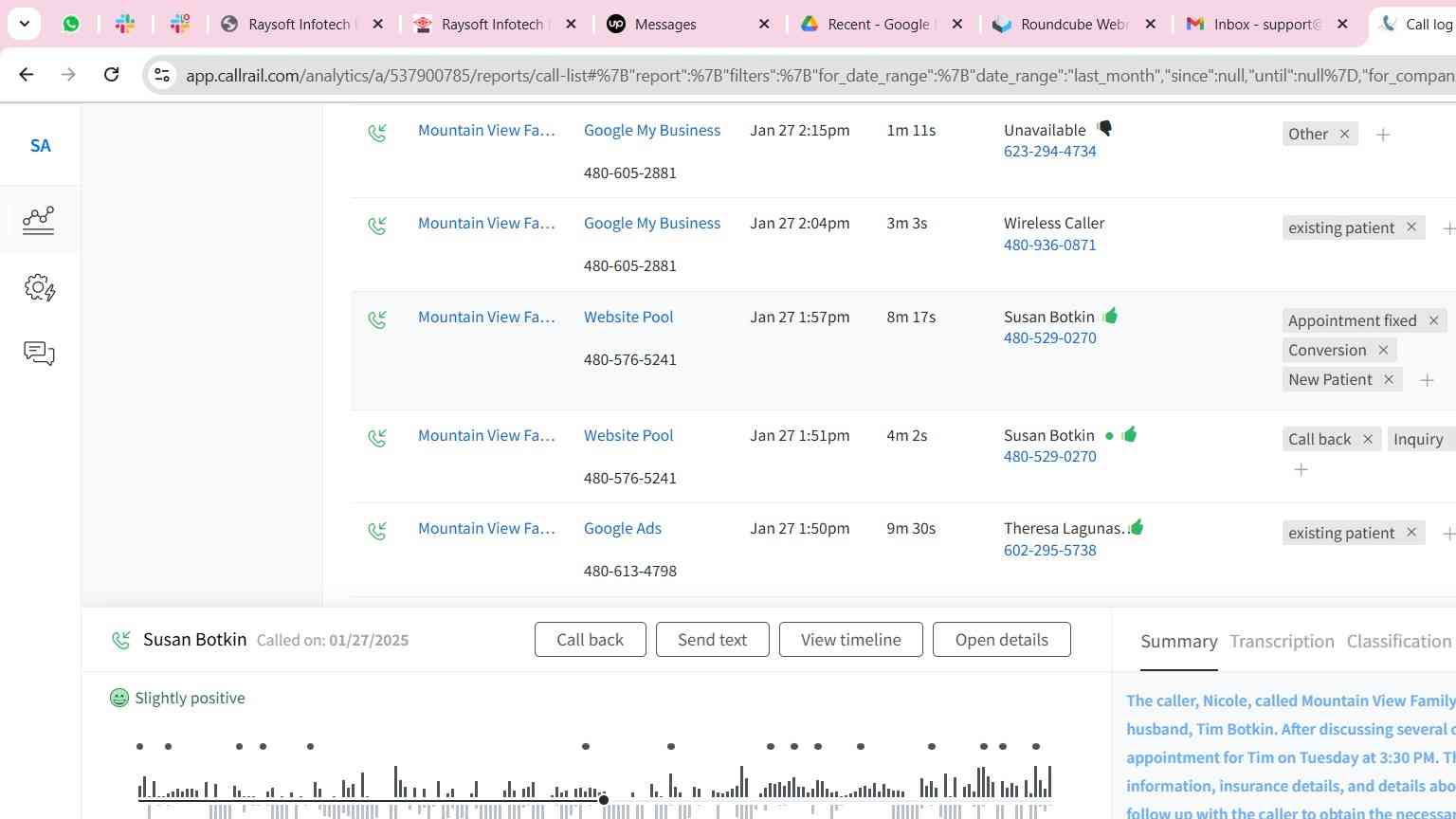The image size is (1456, 819).
Task: Toggle thumbs-up on Theresa Lagunas call
Action: 1136,527
